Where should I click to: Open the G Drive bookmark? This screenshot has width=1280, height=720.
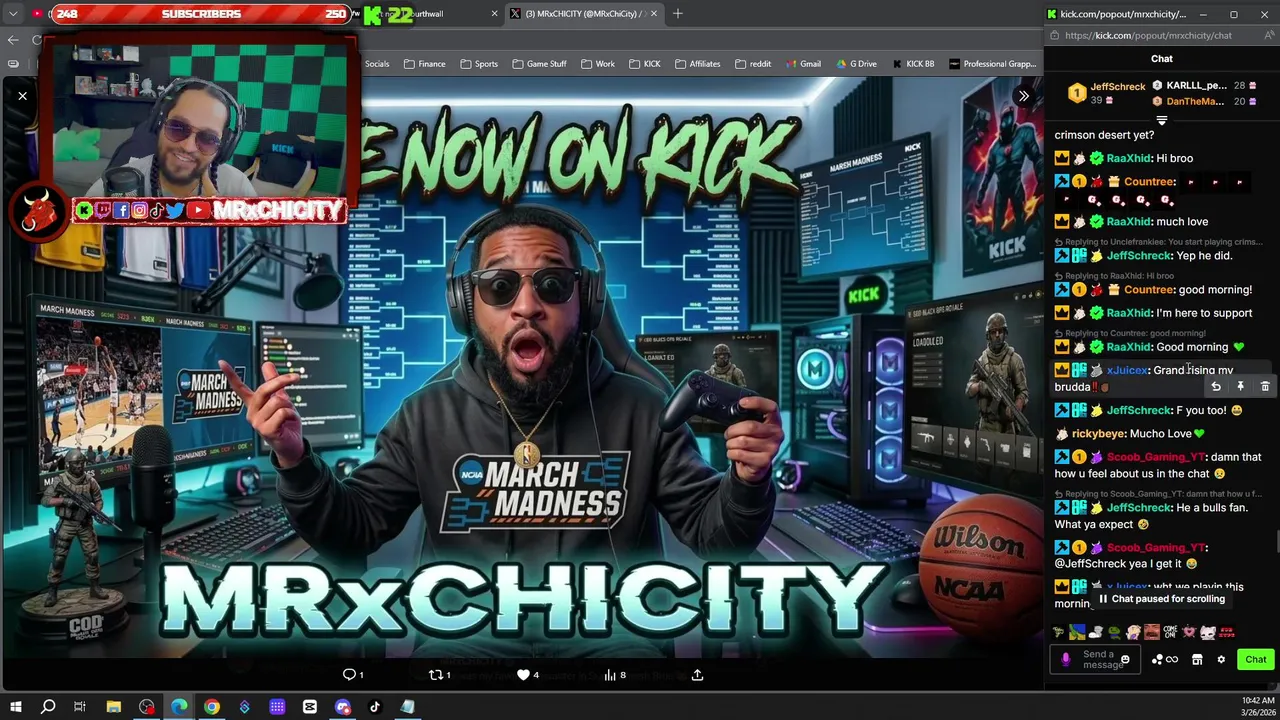856,64
